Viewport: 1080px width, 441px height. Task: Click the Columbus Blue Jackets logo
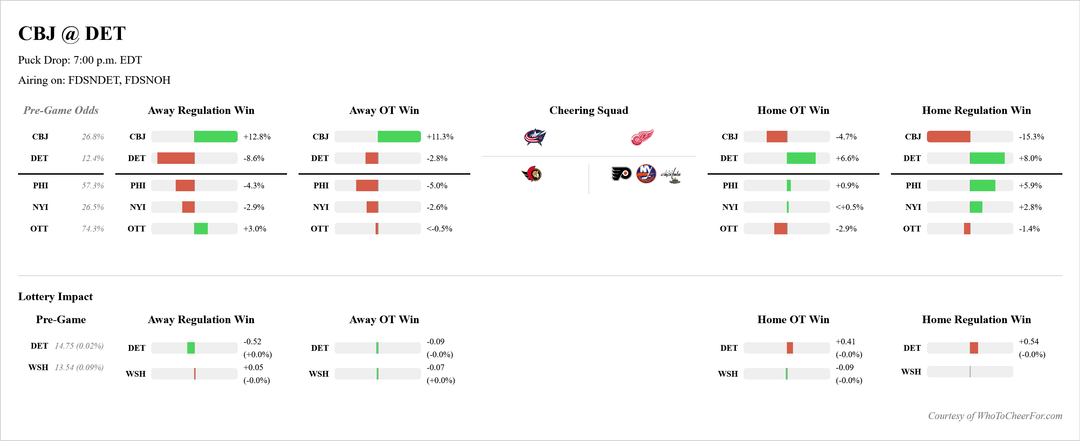pos(537,137)
